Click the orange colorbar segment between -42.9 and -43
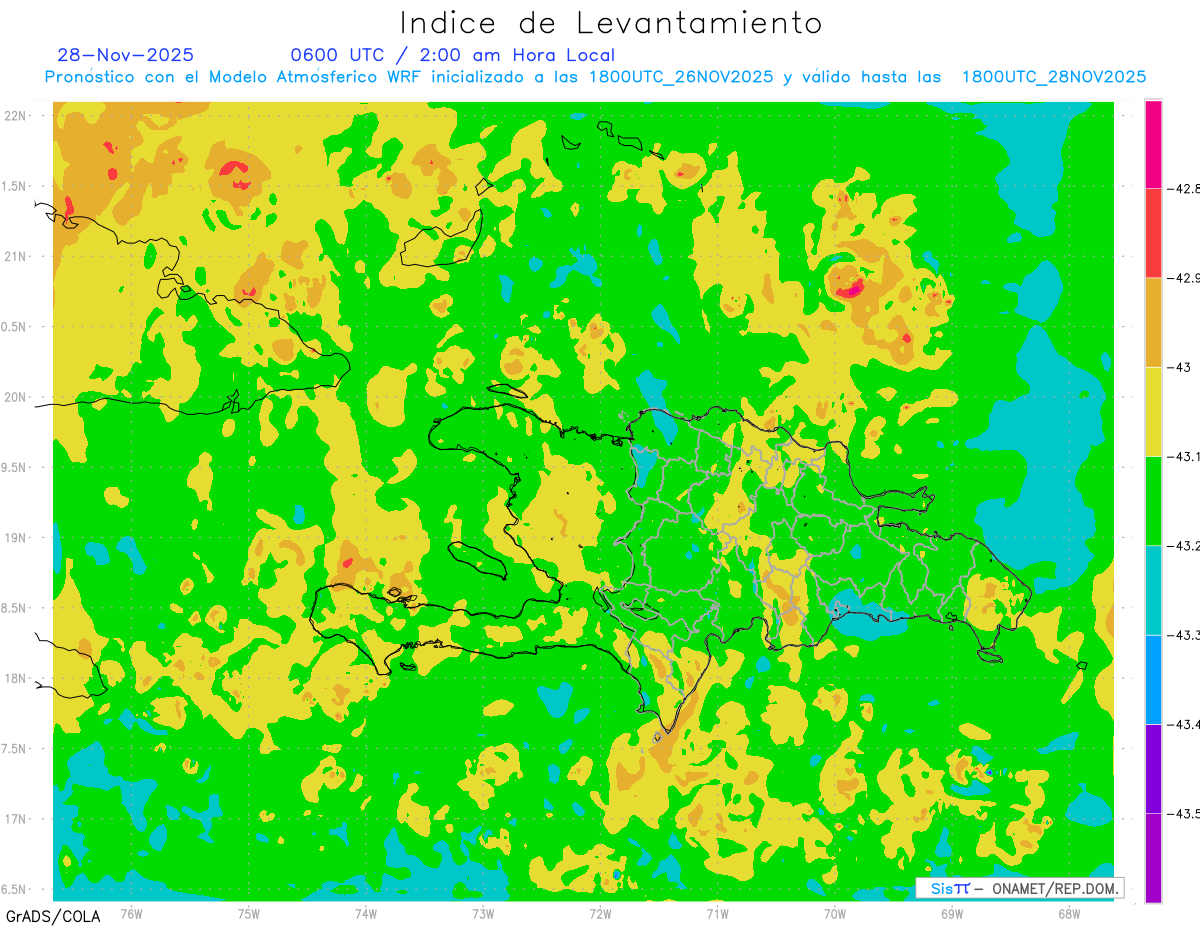The width and height of the screenshot is (1200, 927). [1153, 322]
